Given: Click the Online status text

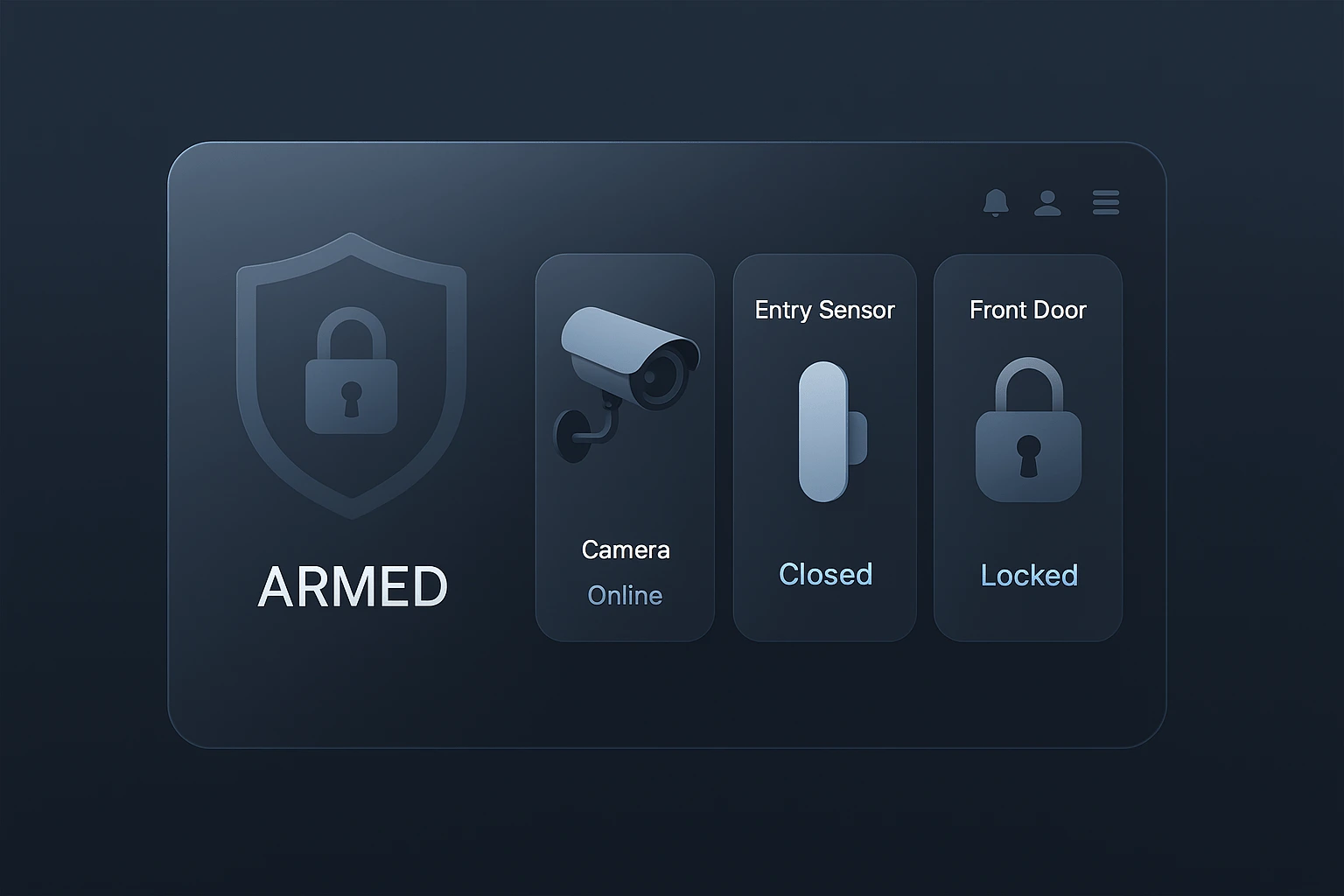Looking at the screenshot, I should tap(625, 595).
